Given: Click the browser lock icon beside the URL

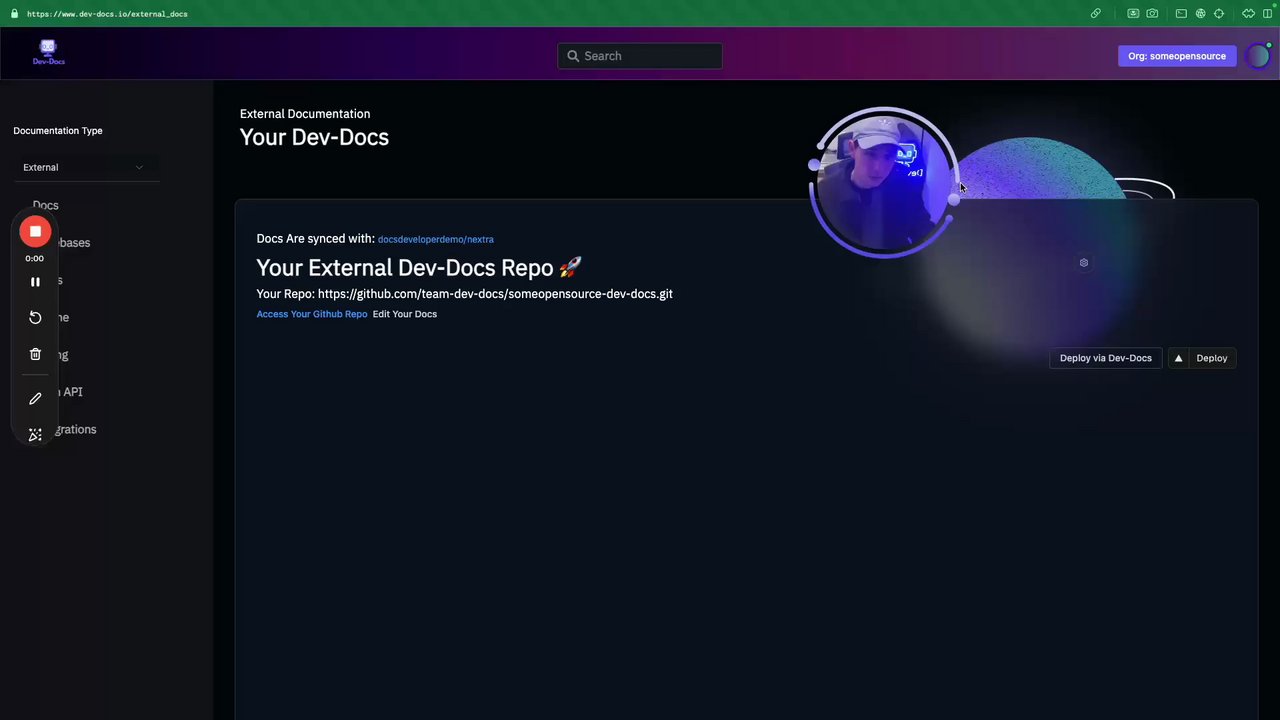Looking at the screenshot, I should click(13, 14).
